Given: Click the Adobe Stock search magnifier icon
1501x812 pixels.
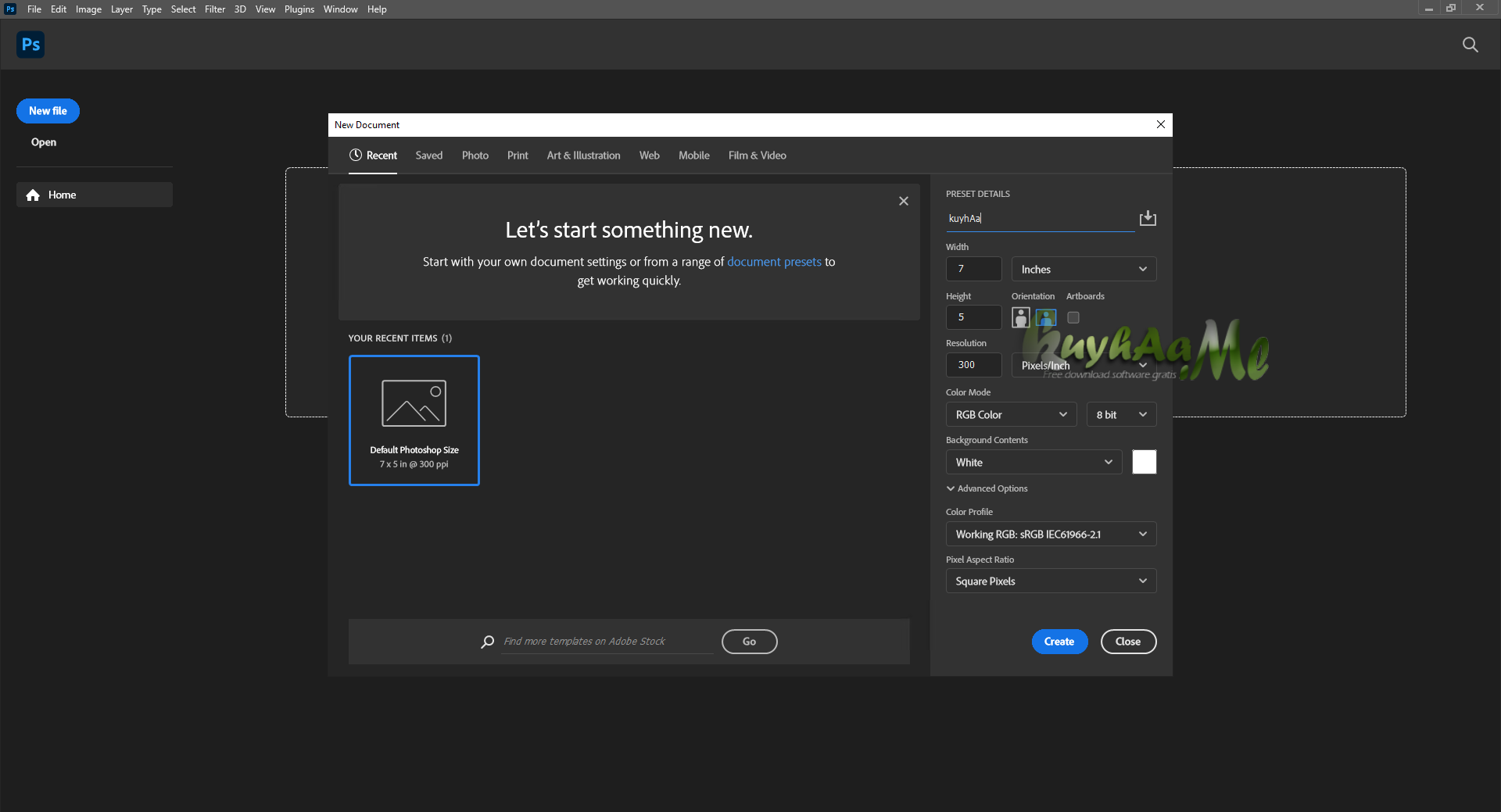Looking at the screenshot, I should click(x=487, y=642).
